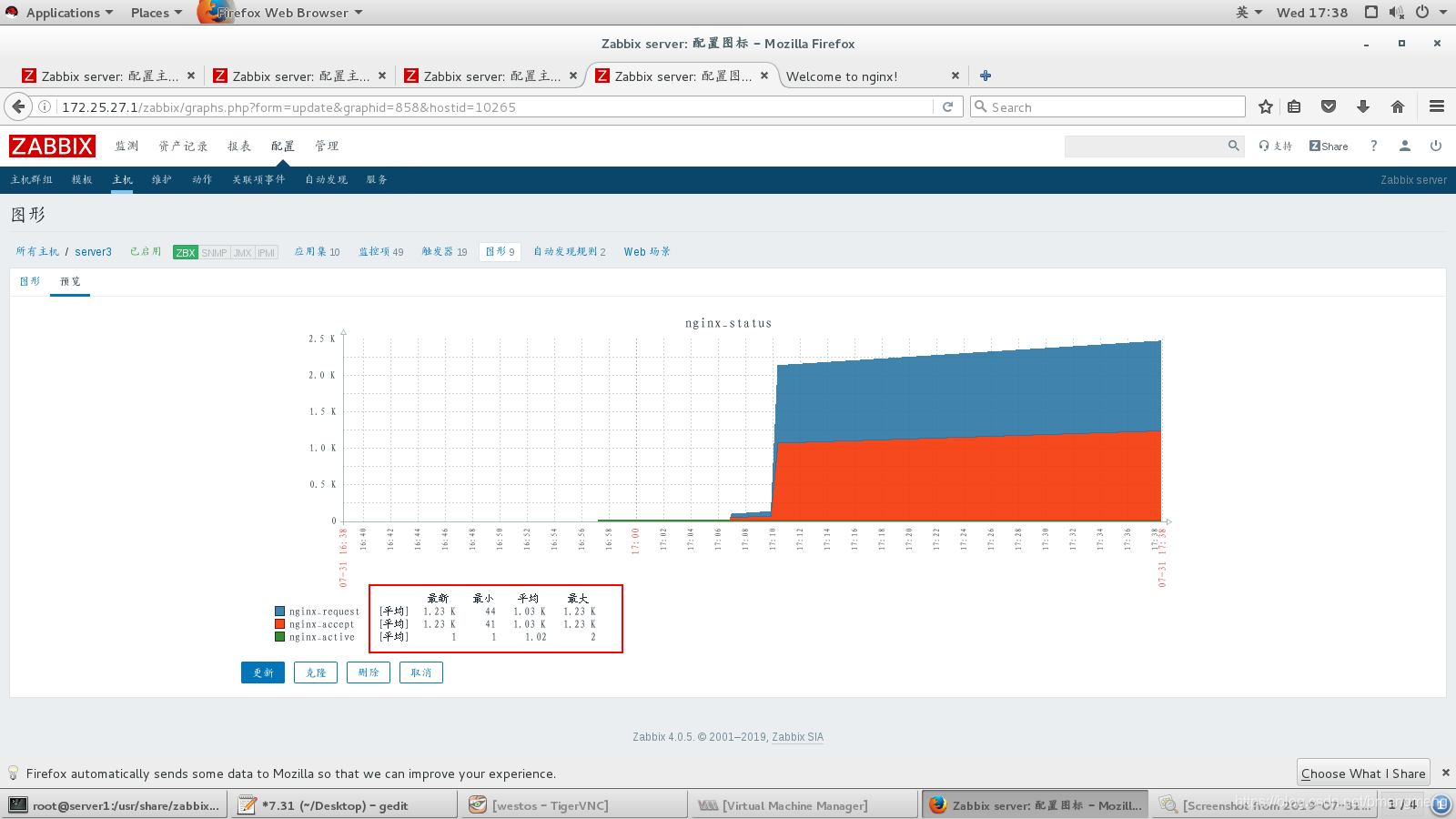Click the JMX availability badge
This screenshot has height=819, width=1456.
(243, 252)
